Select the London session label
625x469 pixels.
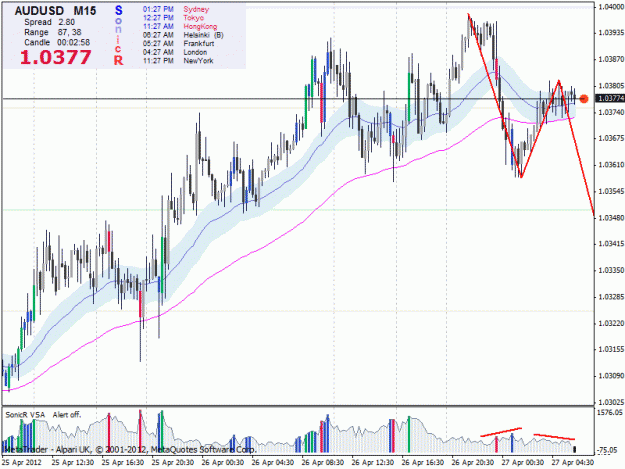click(x=195, y=52)
